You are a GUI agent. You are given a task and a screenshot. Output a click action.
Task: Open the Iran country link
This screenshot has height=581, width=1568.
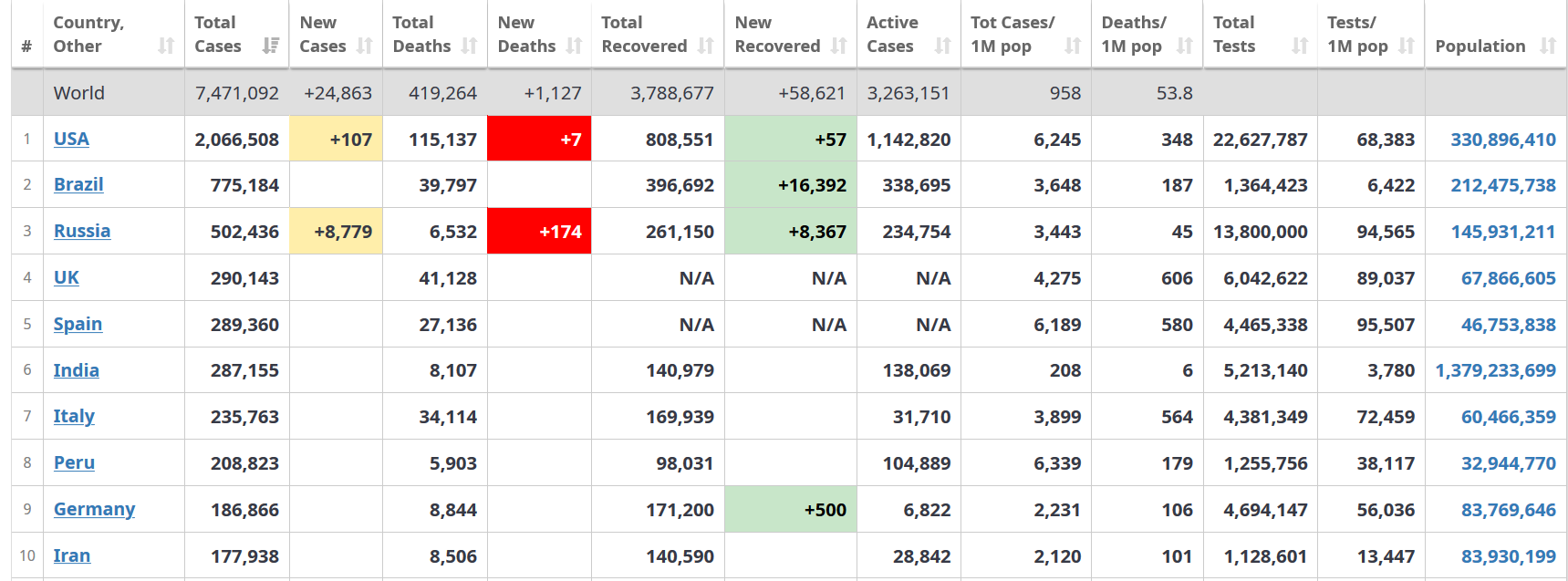point(72,555)
